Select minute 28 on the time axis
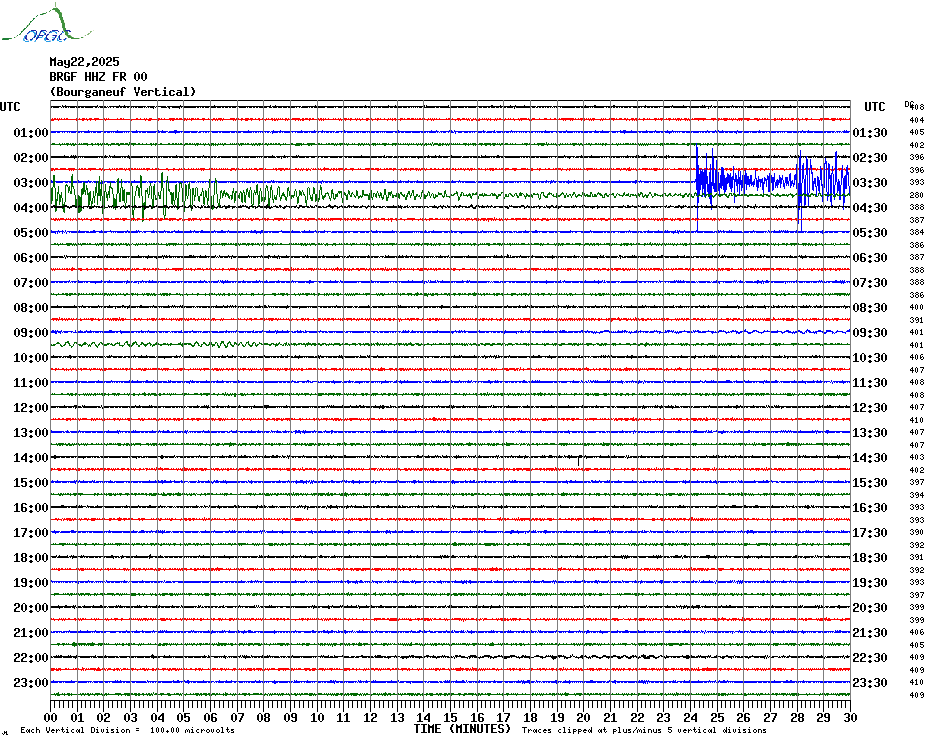The width and height of the screenshot is (930, 744). coord(797,717)
